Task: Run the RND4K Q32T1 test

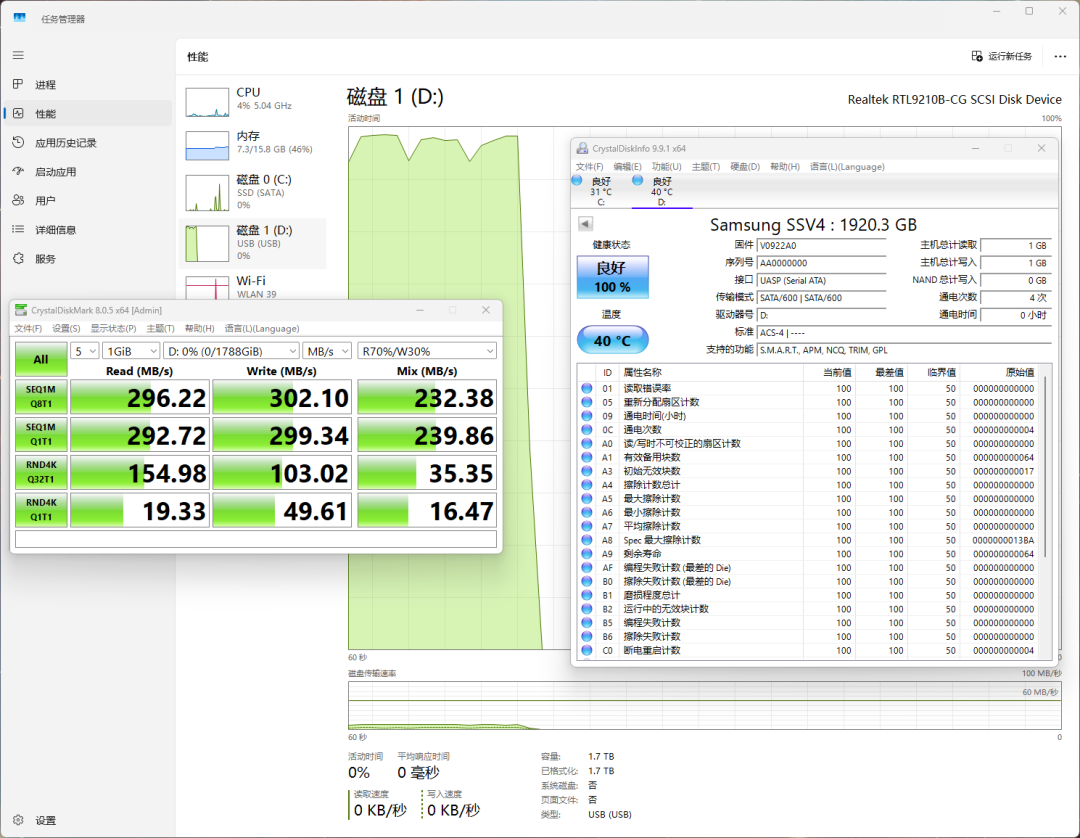Action: pyautogui.click(x=41, y=472)
